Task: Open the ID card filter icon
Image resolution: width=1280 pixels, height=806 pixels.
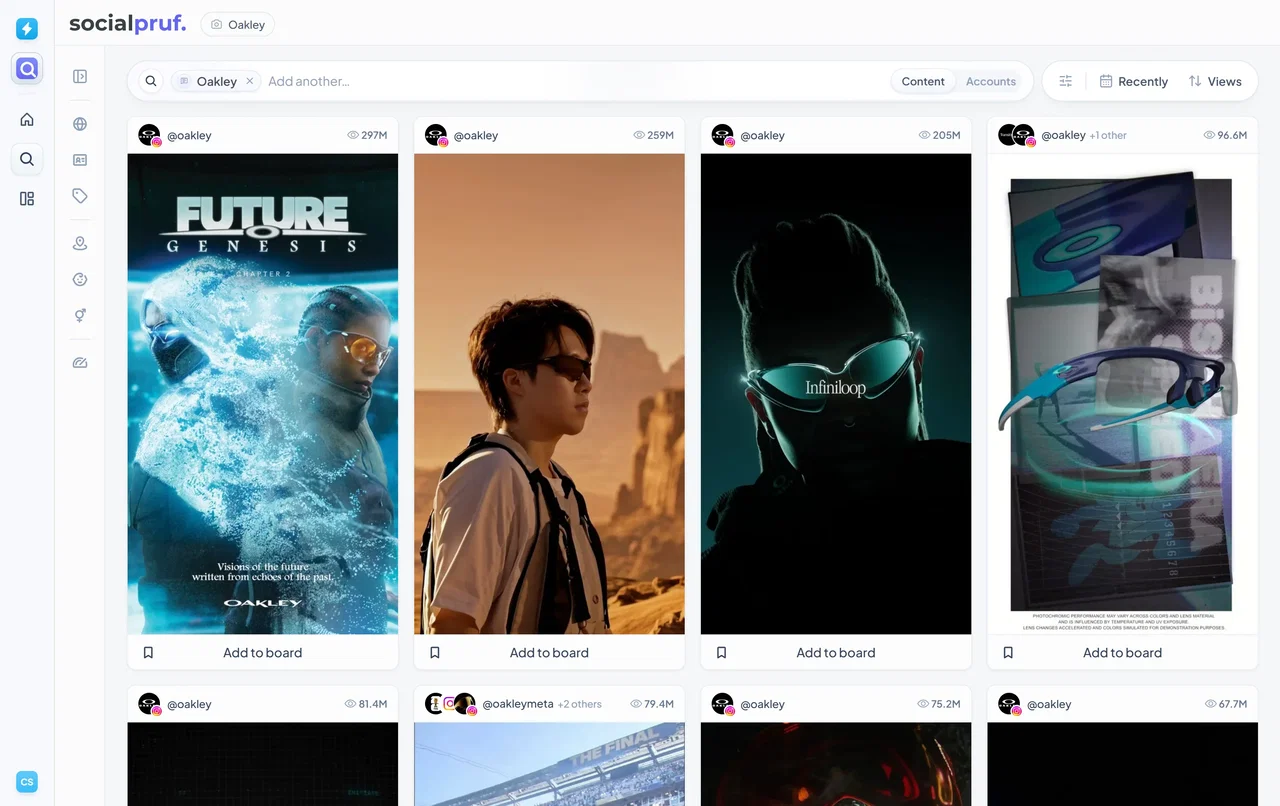Action: click(80, 160)
